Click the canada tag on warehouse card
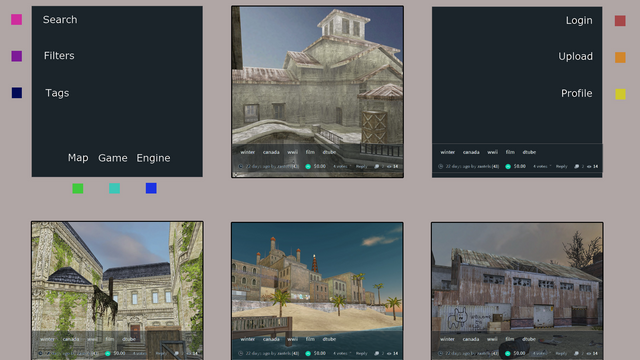Viewport: 640px width, 360px height. (x=471, y=339)
